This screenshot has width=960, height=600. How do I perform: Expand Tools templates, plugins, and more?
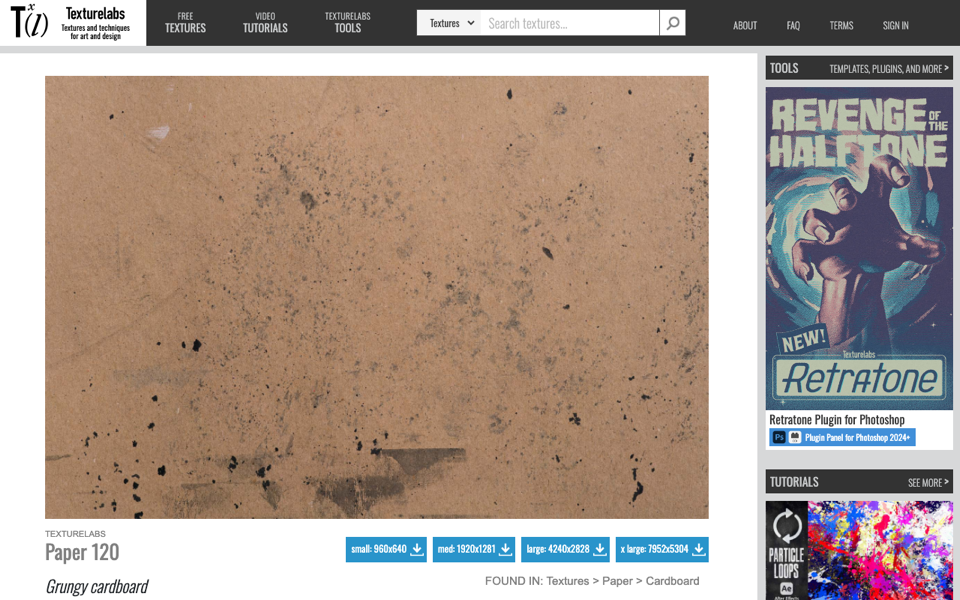(x=888, y=69)
